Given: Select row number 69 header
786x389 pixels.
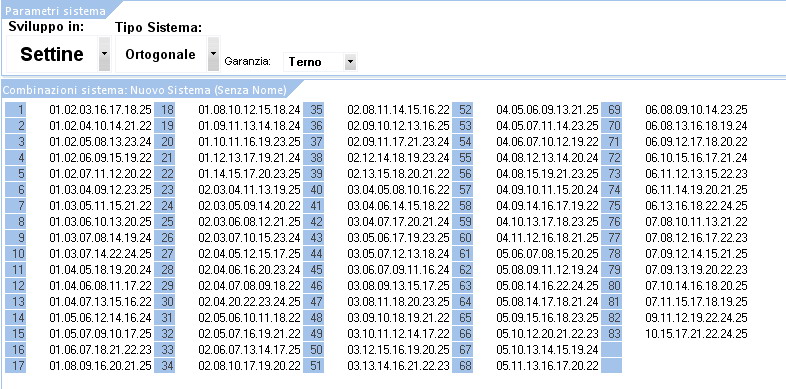Looking at the screenshot, I should click(612, 110).
